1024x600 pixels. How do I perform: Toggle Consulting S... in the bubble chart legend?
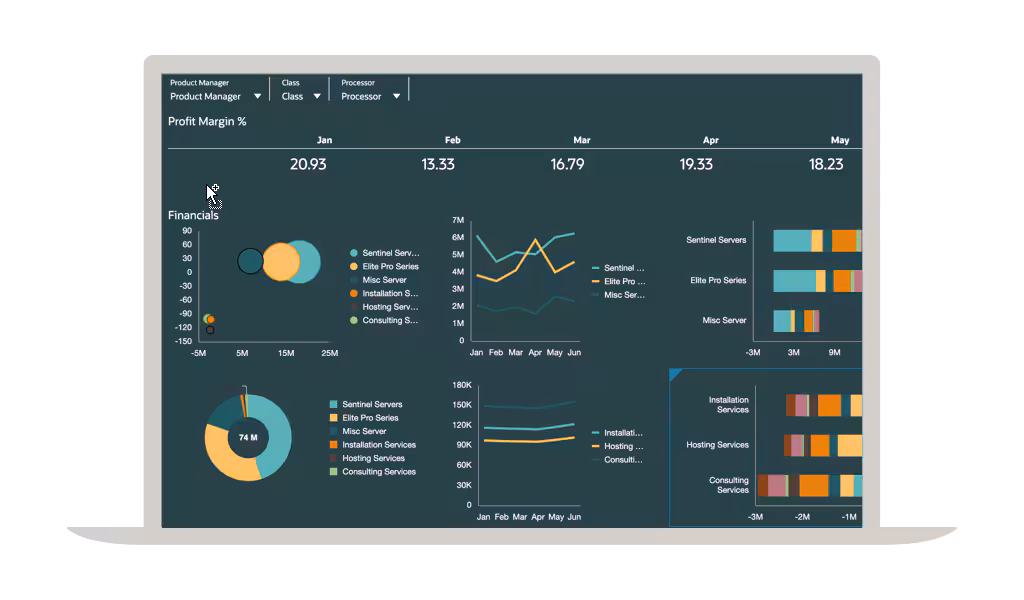point(384,321)
